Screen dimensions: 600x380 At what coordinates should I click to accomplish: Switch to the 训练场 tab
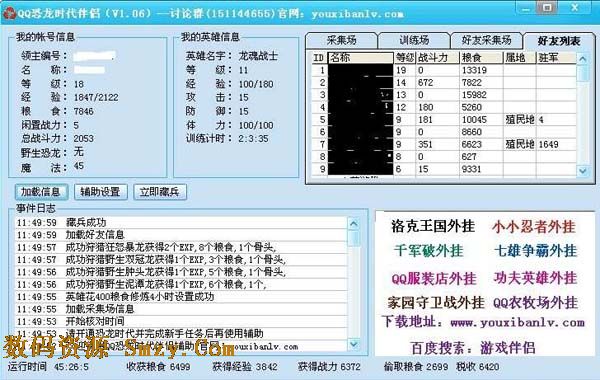click(414, 40)
